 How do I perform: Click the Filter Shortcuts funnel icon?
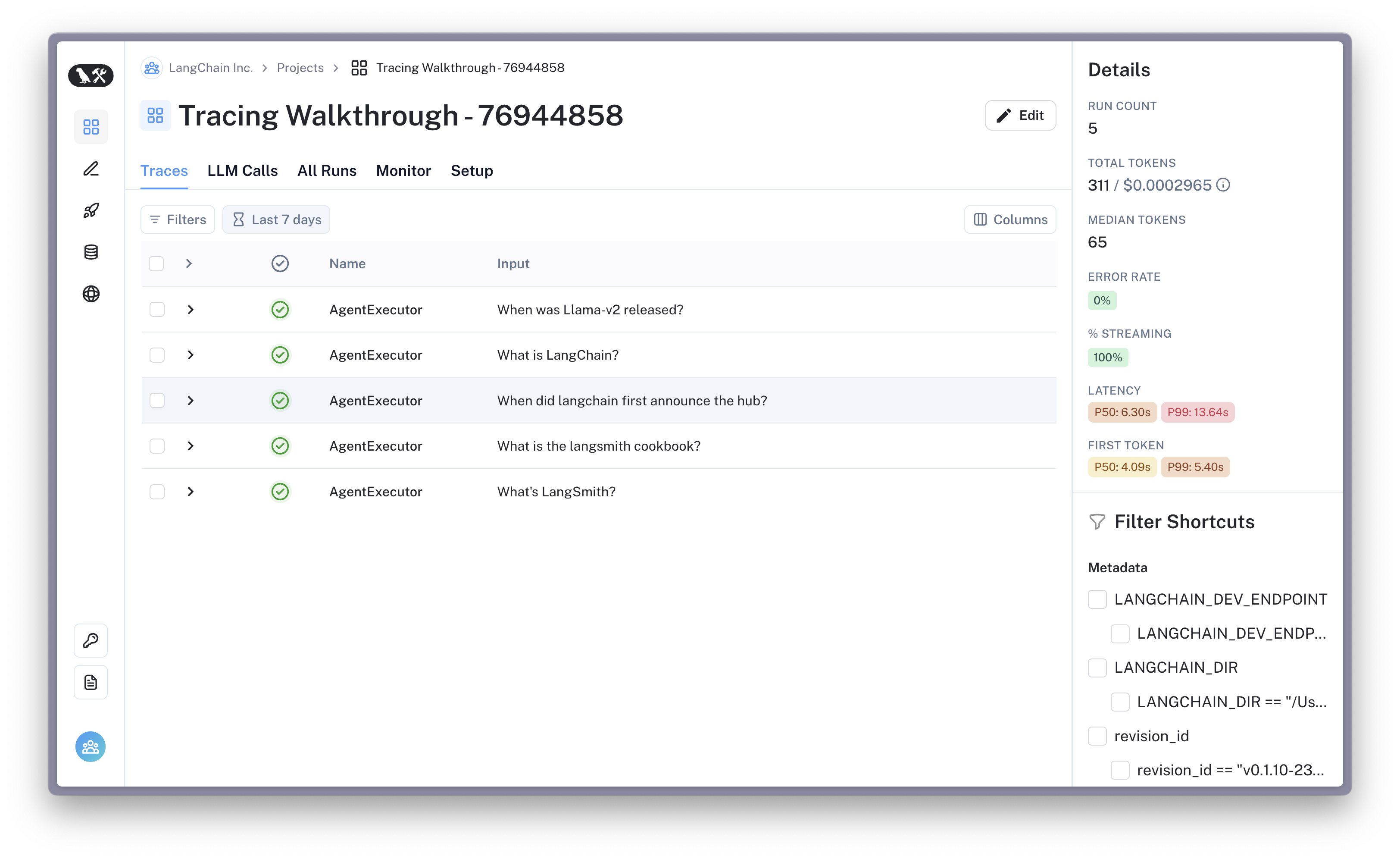tap(1097, 522)
